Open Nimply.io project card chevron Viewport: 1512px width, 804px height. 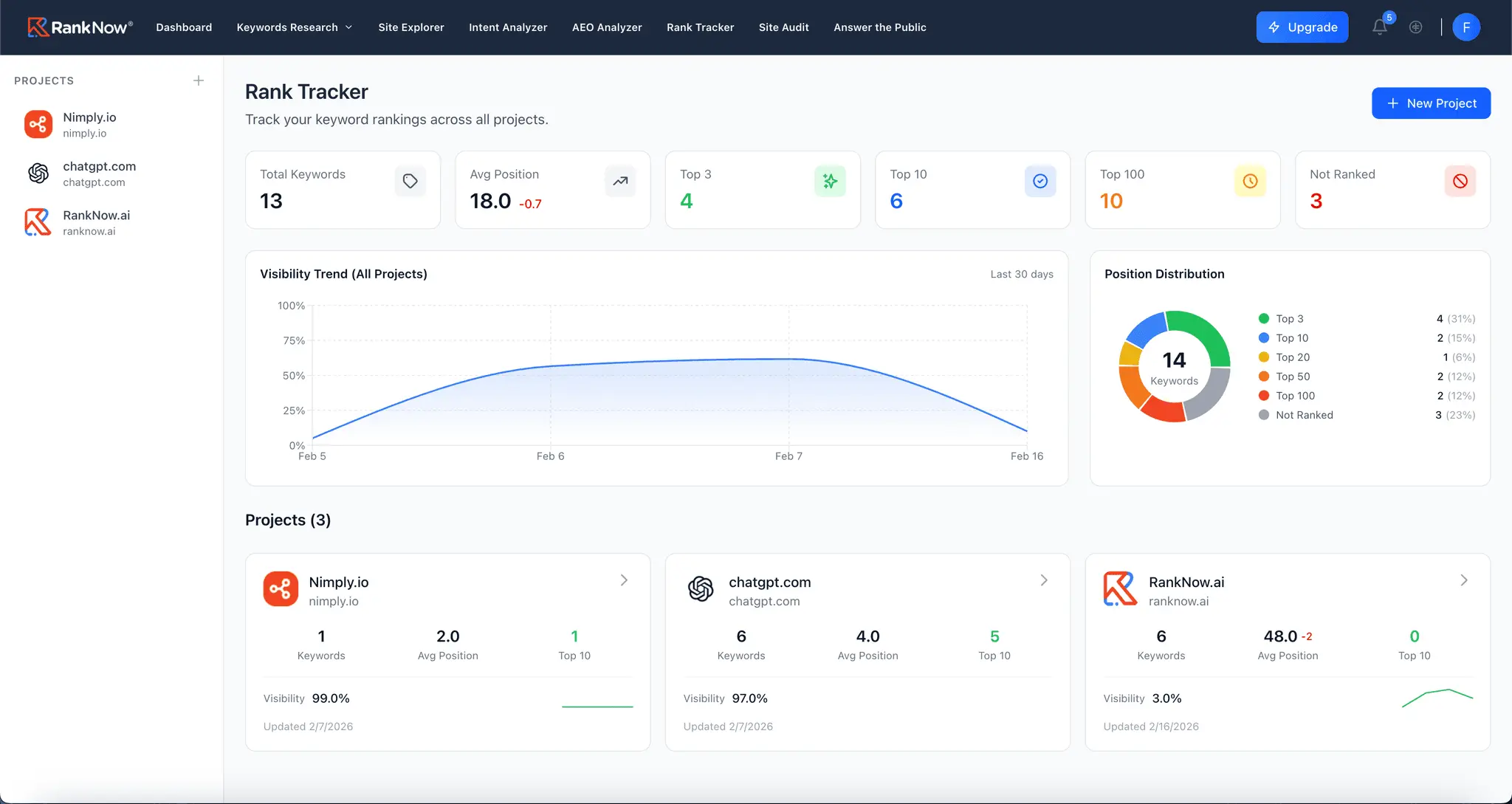pos(624,580)
